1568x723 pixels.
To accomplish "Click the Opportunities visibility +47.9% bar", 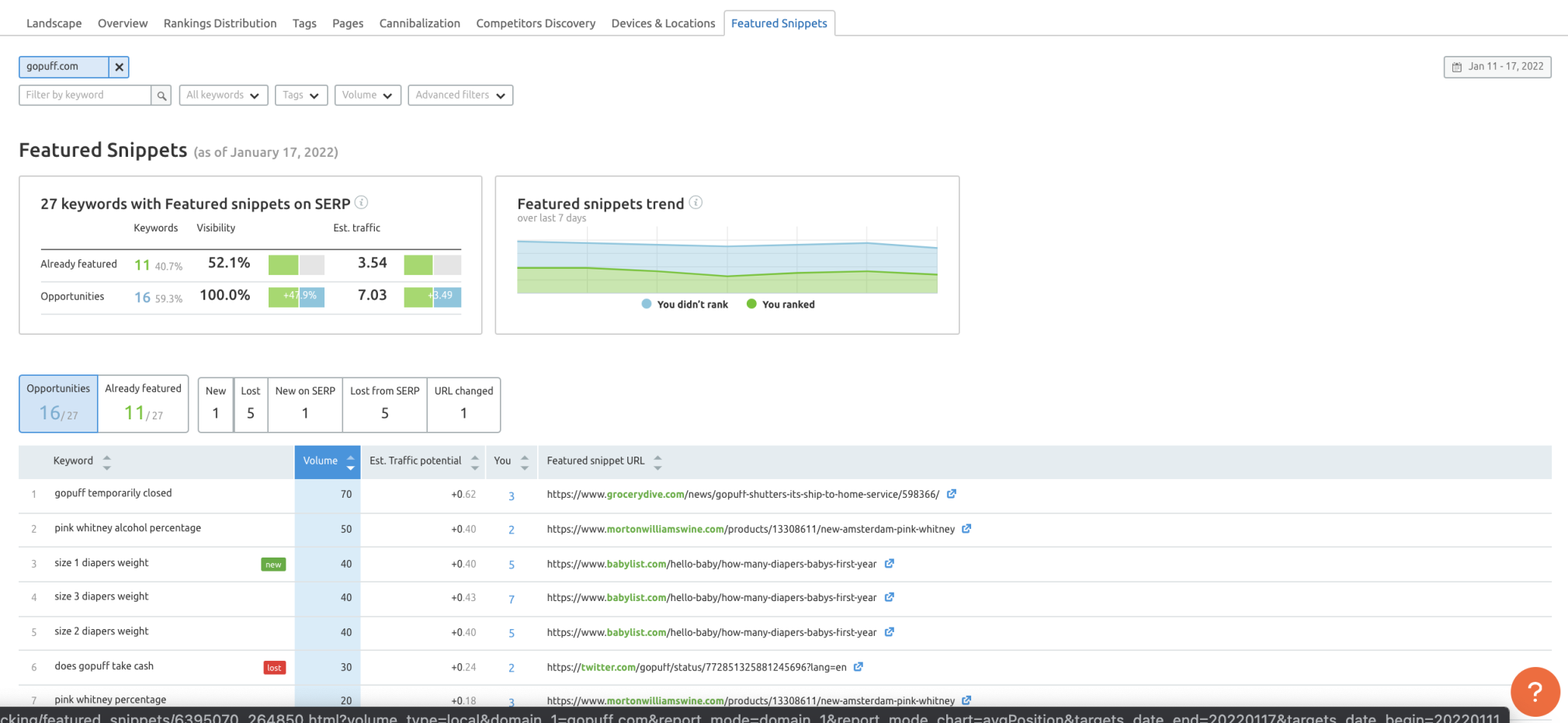I will (297, 297).
